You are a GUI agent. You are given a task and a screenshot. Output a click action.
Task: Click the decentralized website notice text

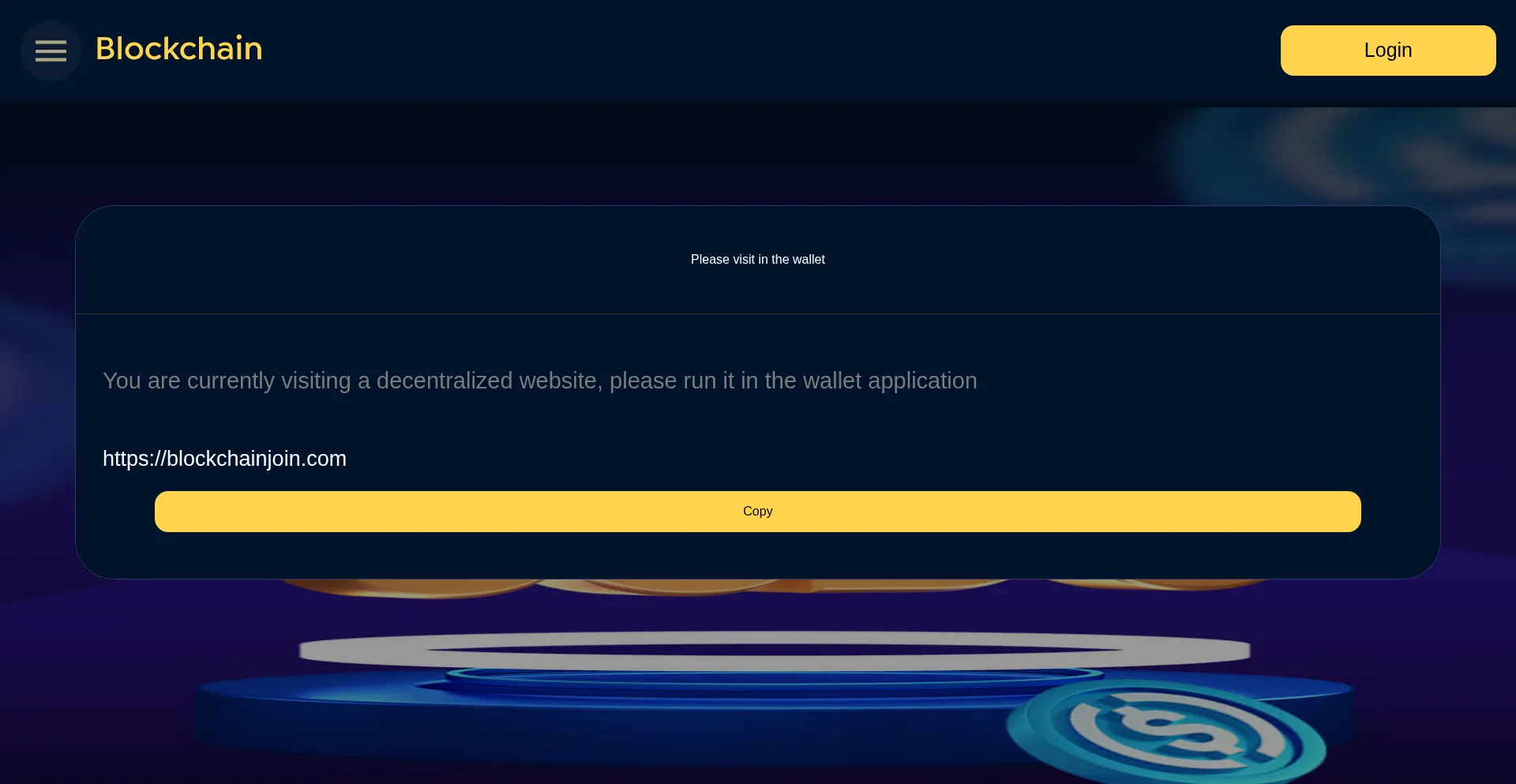click(540, 381)
